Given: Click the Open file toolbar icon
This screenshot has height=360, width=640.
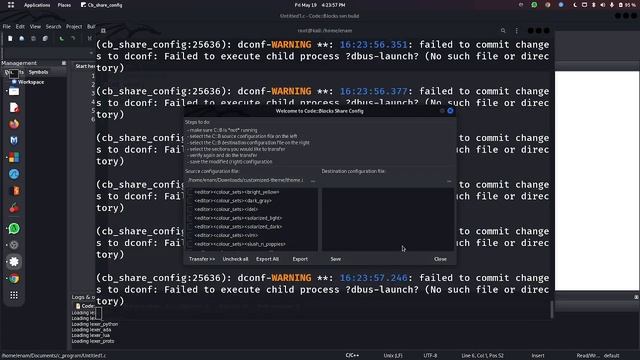Looking at the screenshot, I should [22, 38].
